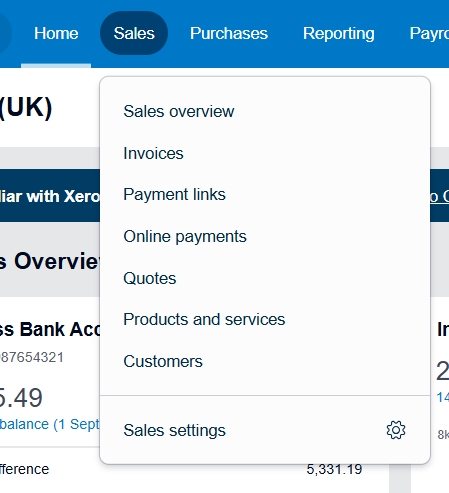Collapse the Sales menu in the navigation bar
449x493 pixels.
(x=134, y=33)
